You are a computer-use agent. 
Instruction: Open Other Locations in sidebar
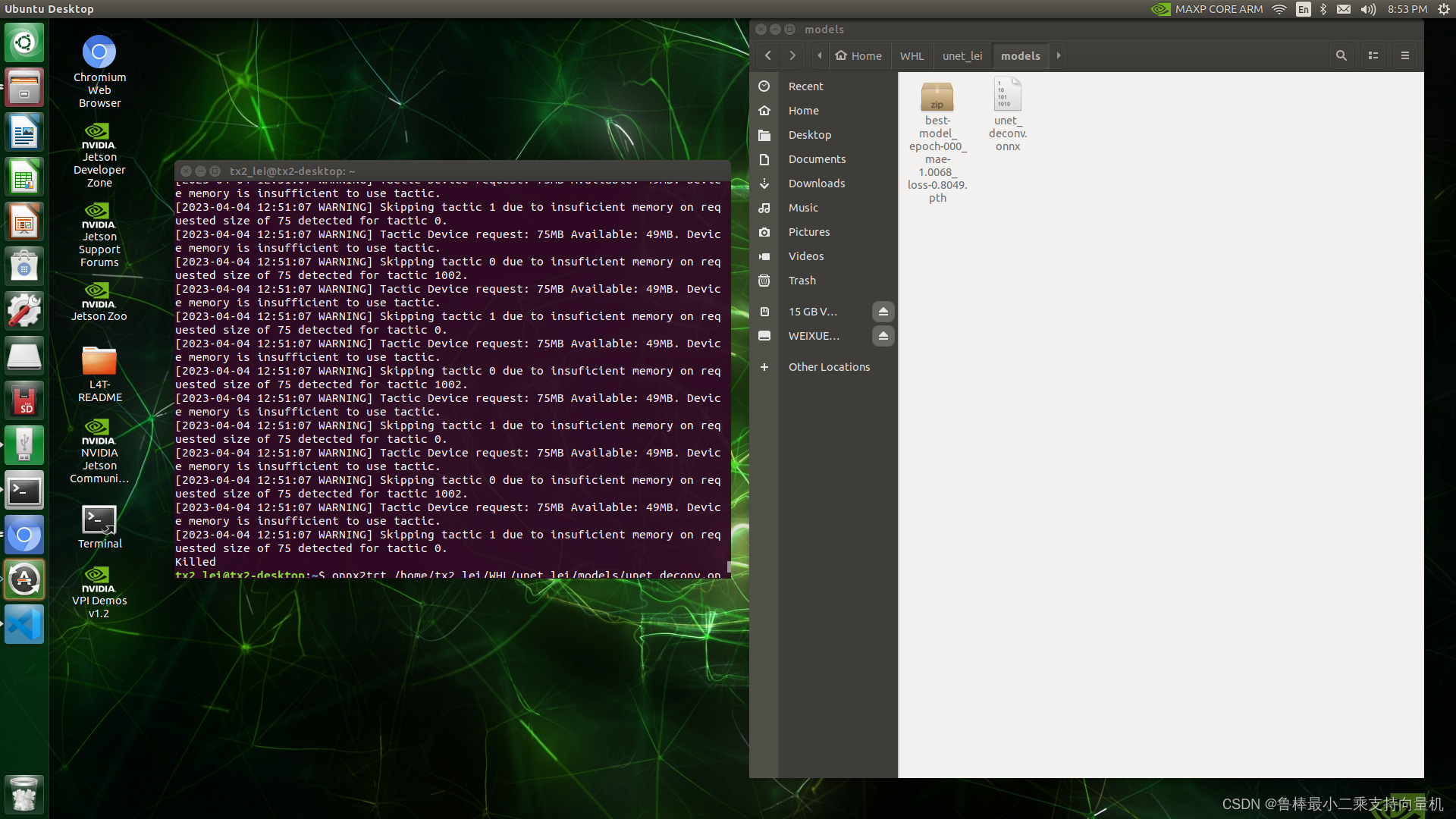[x=829, y=367]
